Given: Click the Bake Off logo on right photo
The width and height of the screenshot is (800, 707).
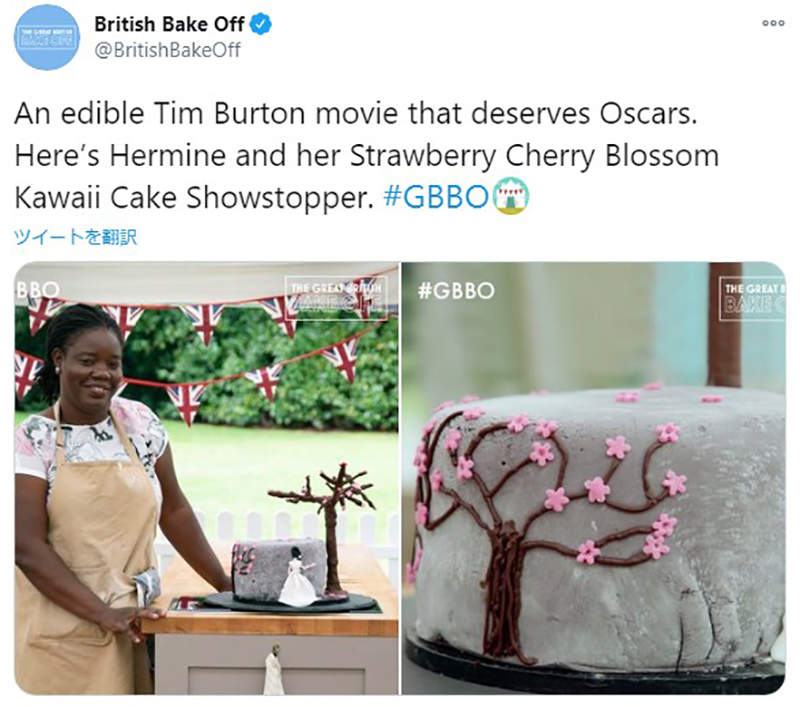Looking at the screenshot, I should [x=752, y=298].
